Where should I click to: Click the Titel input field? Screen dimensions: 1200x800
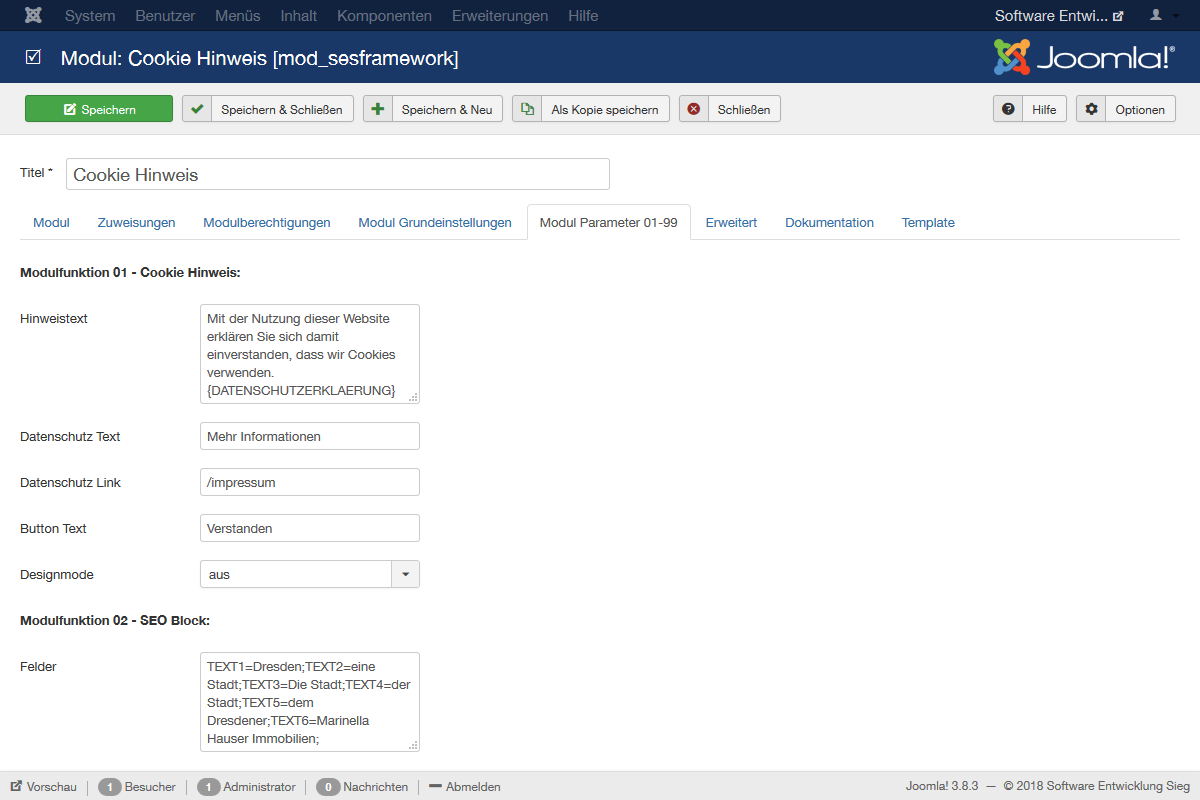pyautogui.click(x=338, y=174)
